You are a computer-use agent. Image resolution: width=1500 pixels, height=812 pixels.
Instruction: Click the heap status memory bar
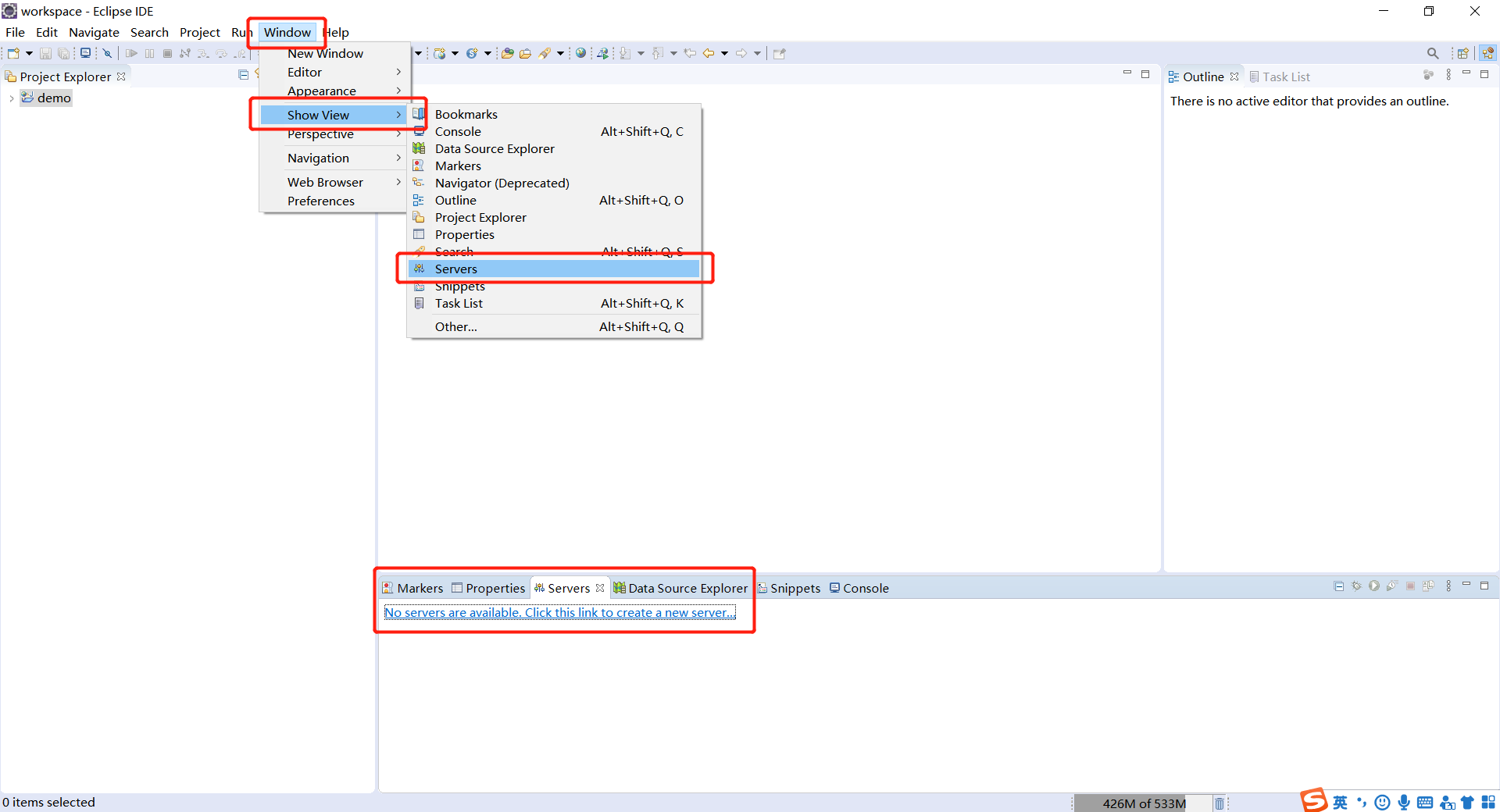[1142, 803]
